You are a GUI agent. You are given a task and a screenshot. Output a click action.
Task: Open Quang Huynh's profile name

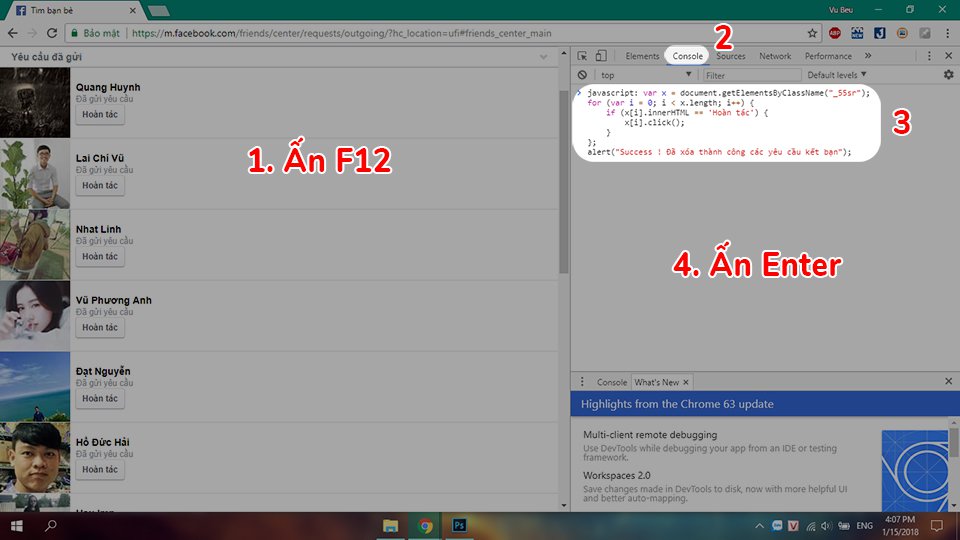click(108, 87)
